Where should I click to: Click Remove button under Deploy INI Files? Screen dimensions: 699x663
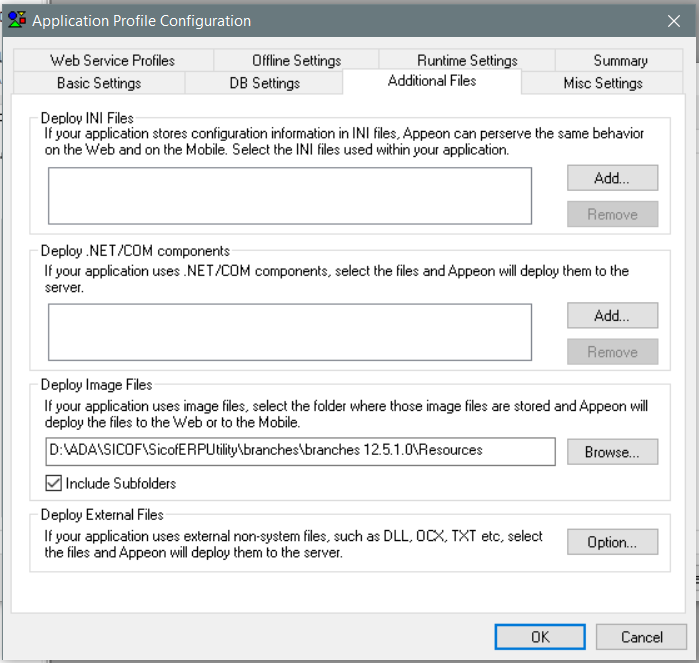[x=612, y=214]
